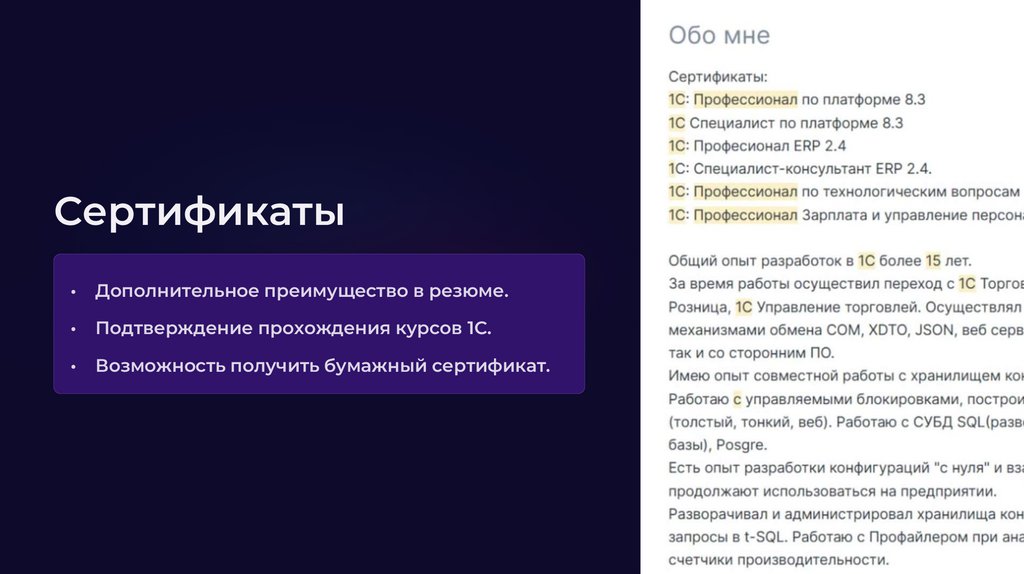Click line 'счетчики производительности.'
Screen dimensions: 1024x574
tap(778, 560)
